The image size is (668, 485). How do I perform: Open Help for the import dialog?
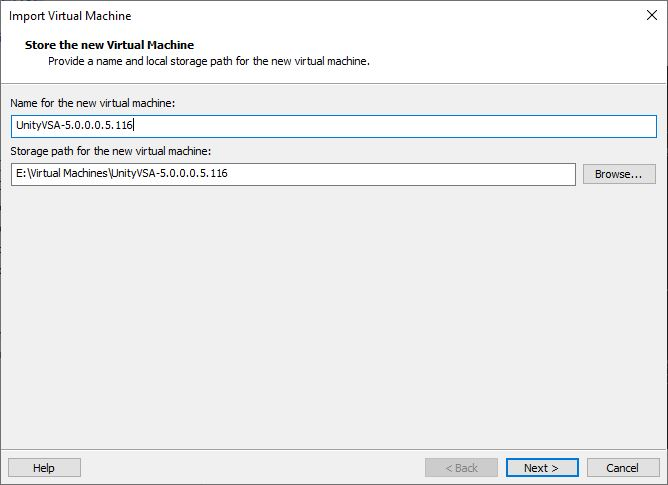pyautogui.click(x=44, y=467)
